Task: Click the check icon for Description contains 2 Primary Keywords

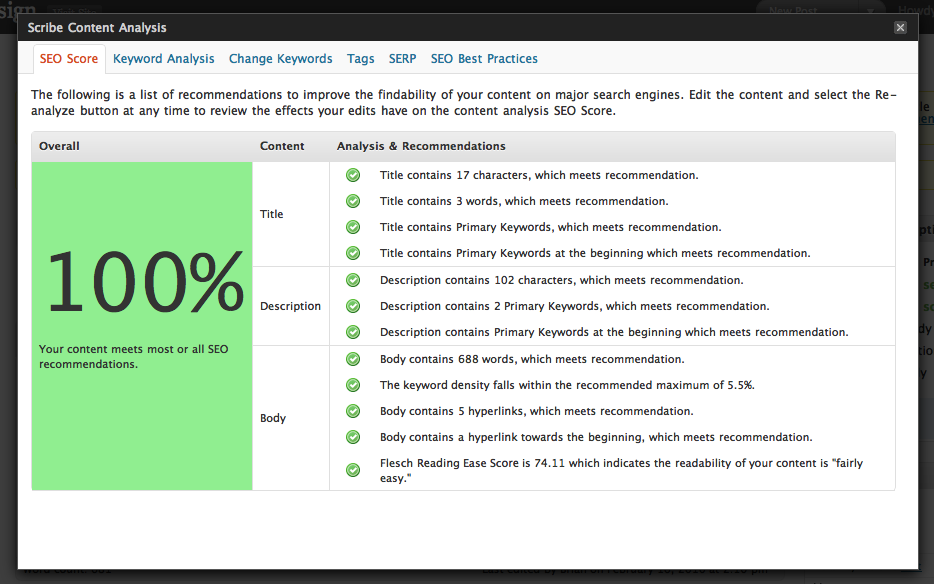Action: point(353,306)
